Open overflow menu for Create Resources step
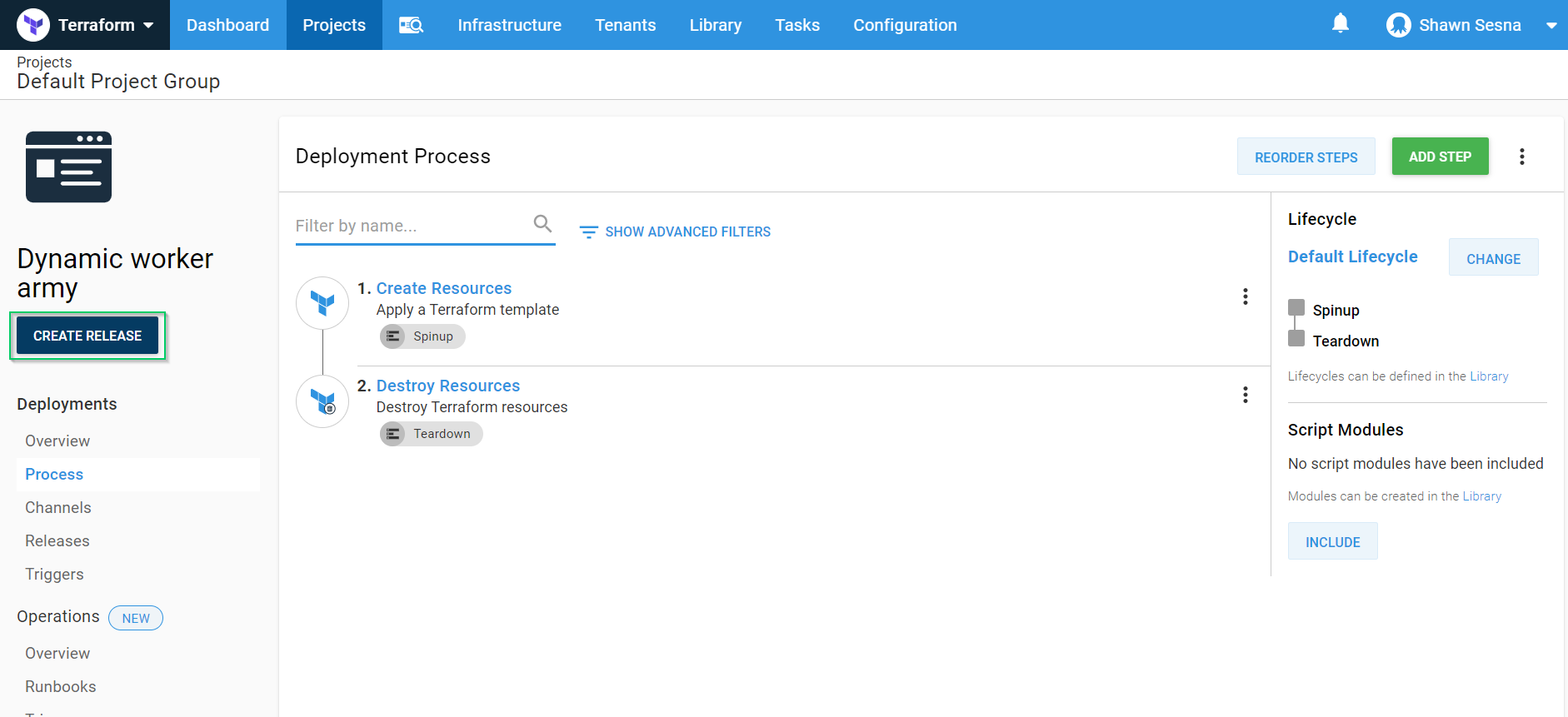Screen dimensions: 1568x717 [1245, 296]
